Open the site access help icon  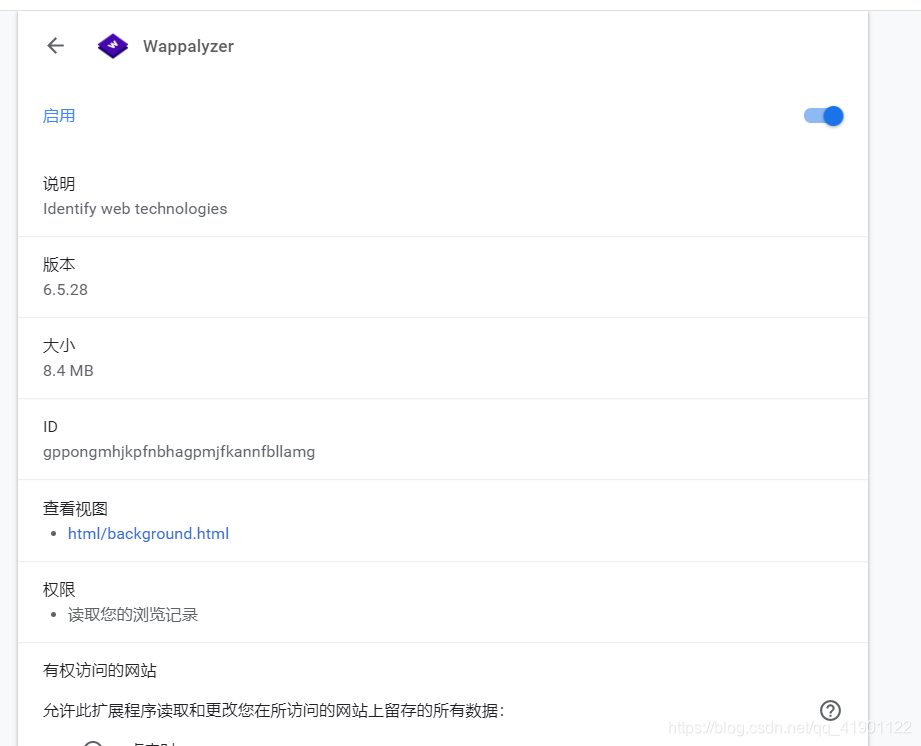[830, 710]
